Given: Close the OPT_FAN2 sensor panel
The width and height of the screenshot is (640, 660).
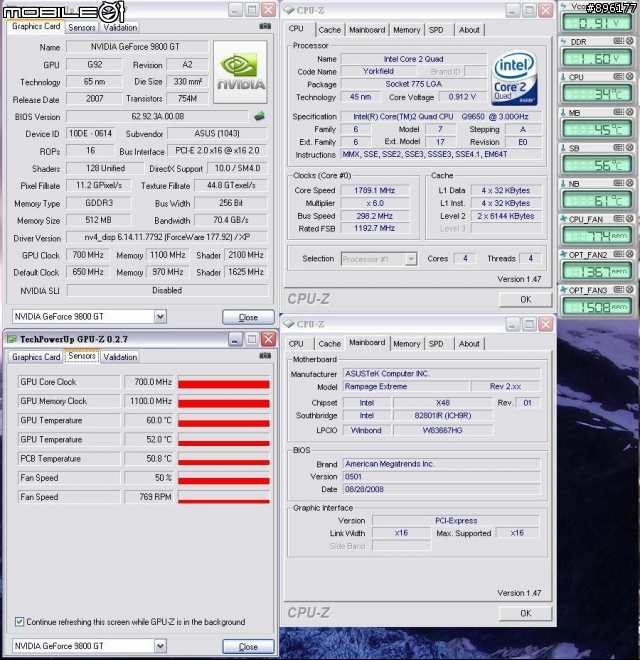Looking at the screenshot, I should [629, 254].
